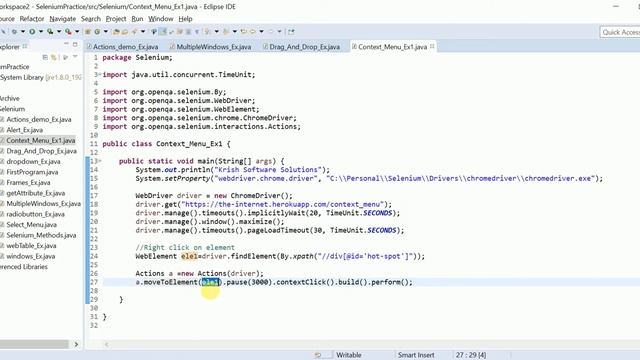Click the Smart Insert status bar entry
The height and width of the screenshot is (360, 640).
click(x=416, y=355)
